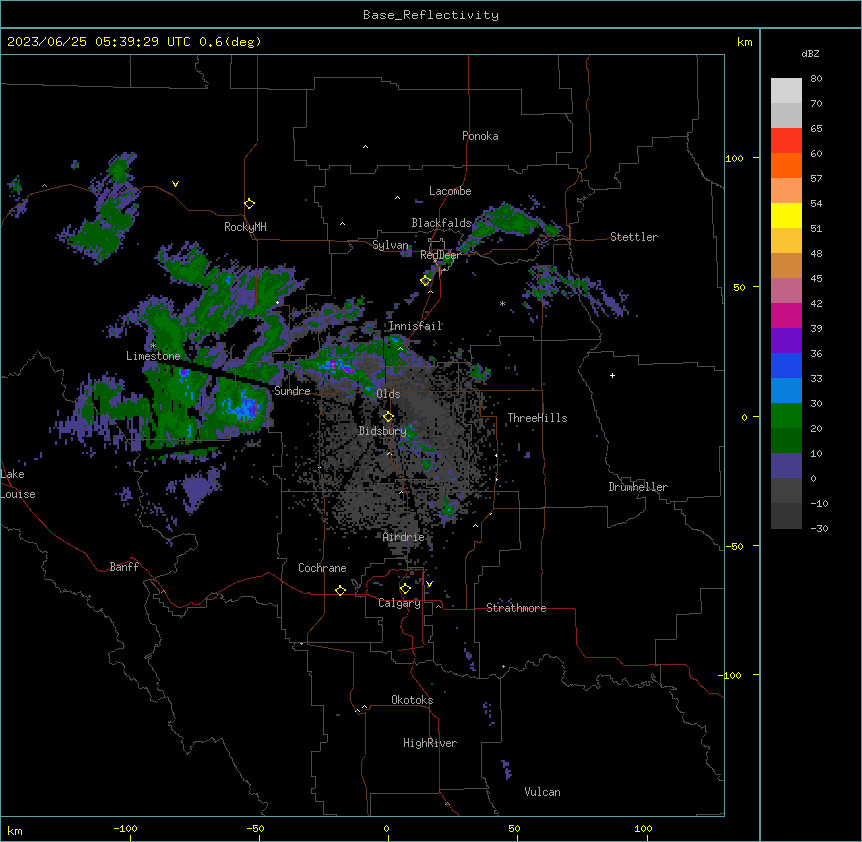Viewport: 862px width, 842px height.
Task: Pick the green 20-30 dBZ legend swatch
Action: point(786,416)
